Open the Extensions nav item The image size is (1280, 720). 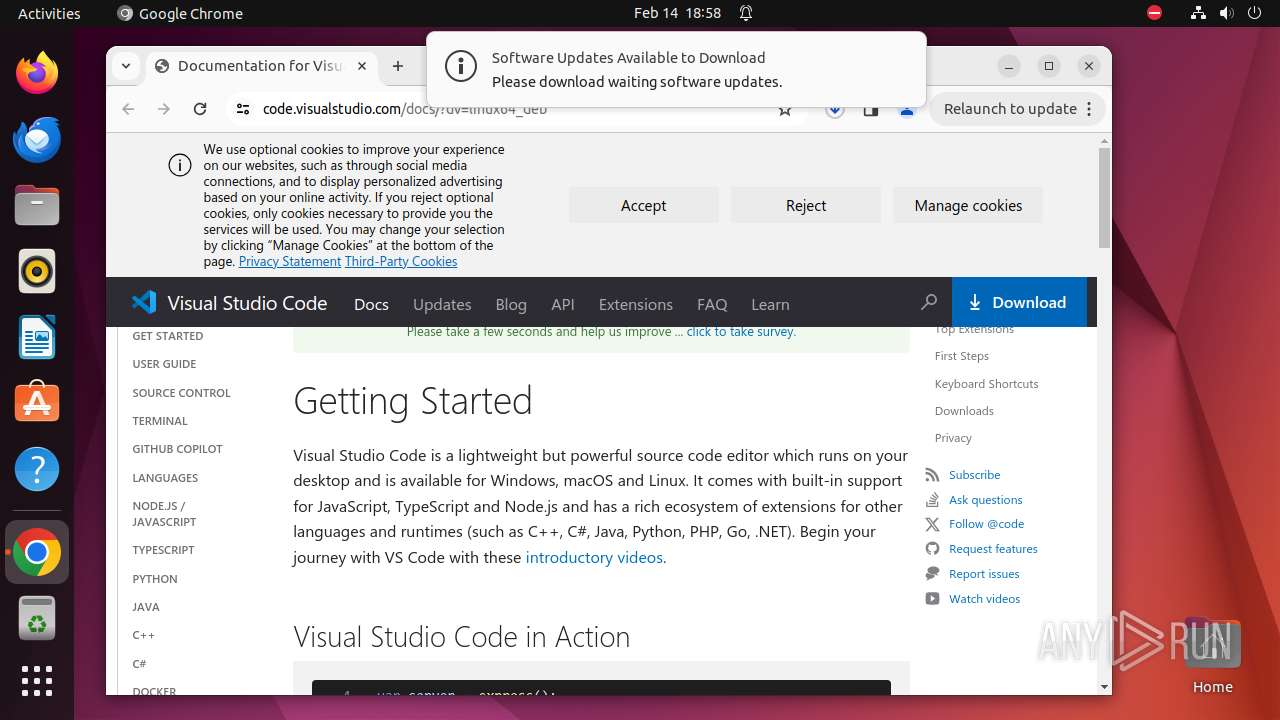[635, 304]
